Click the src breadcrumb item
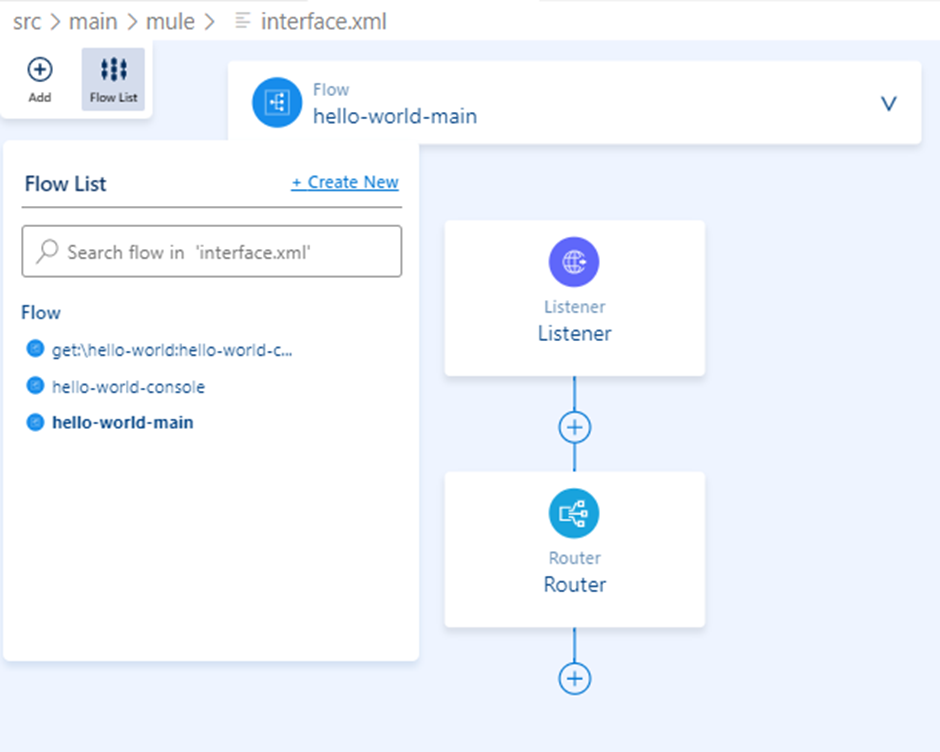 click(27, 21)
